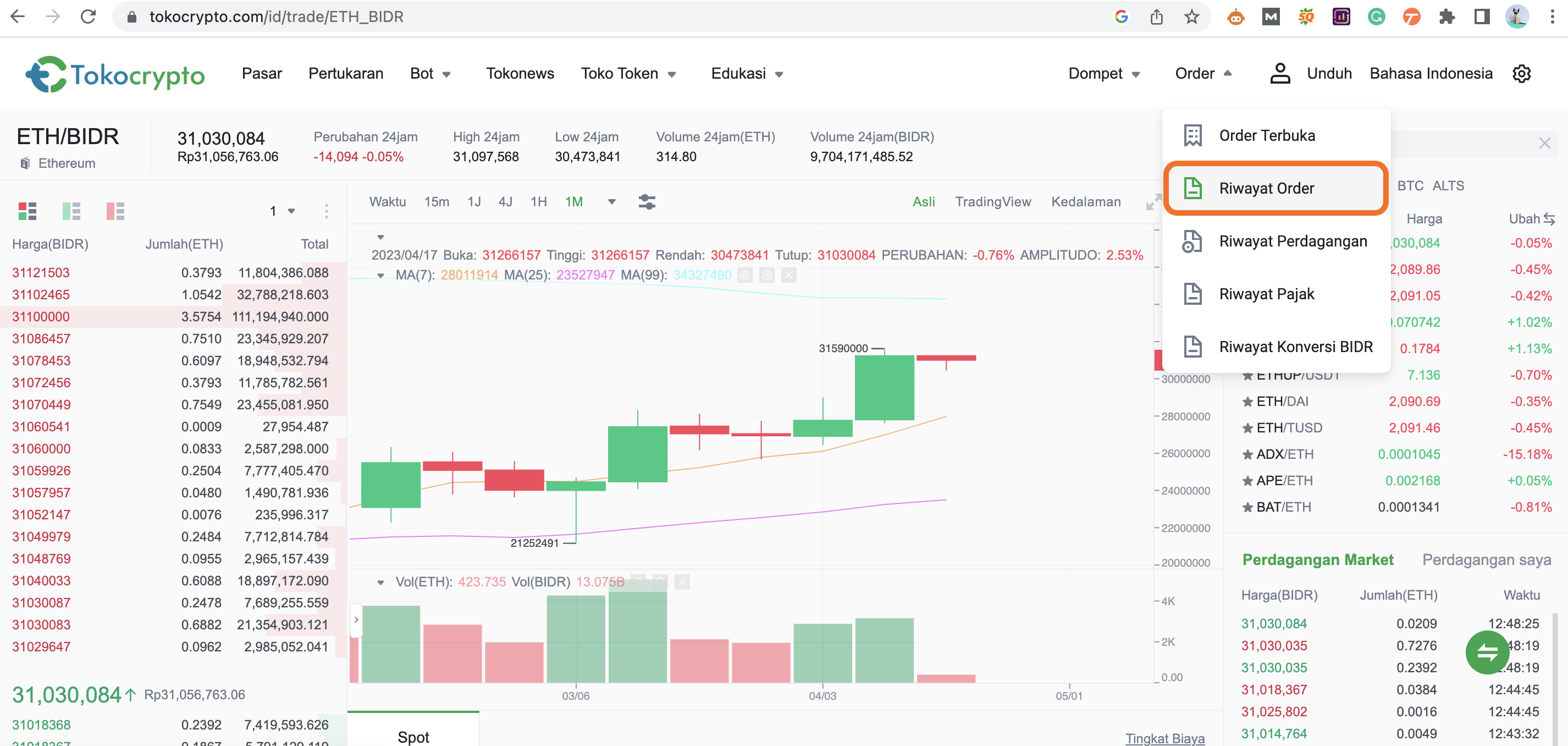Click the Order Terbuka icon
The height and width of the screenshot is (746, 1568).
[1192, 135]
